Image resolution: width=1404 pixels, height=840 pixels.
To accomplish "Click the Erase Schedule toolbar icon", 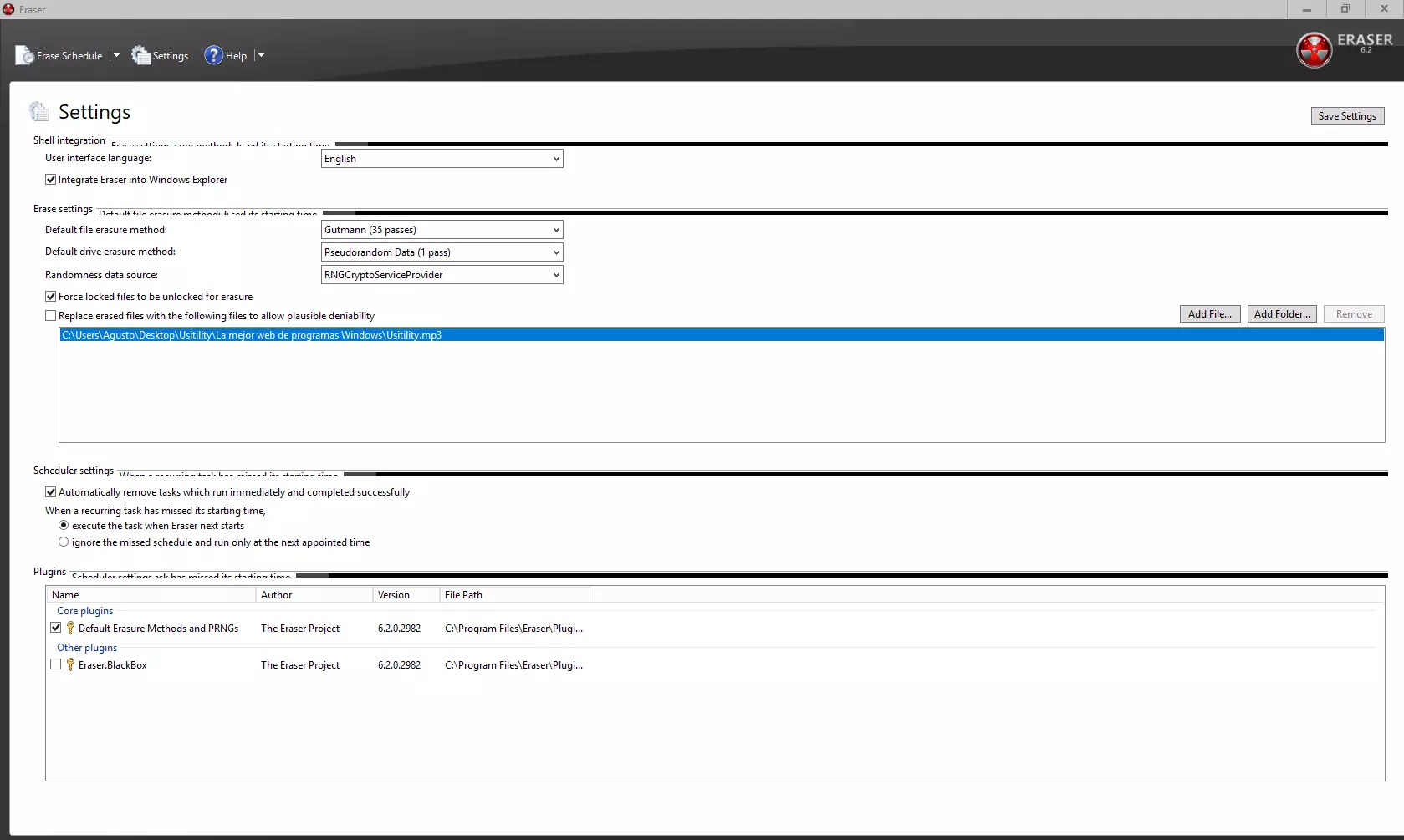I will click(24, 55).
